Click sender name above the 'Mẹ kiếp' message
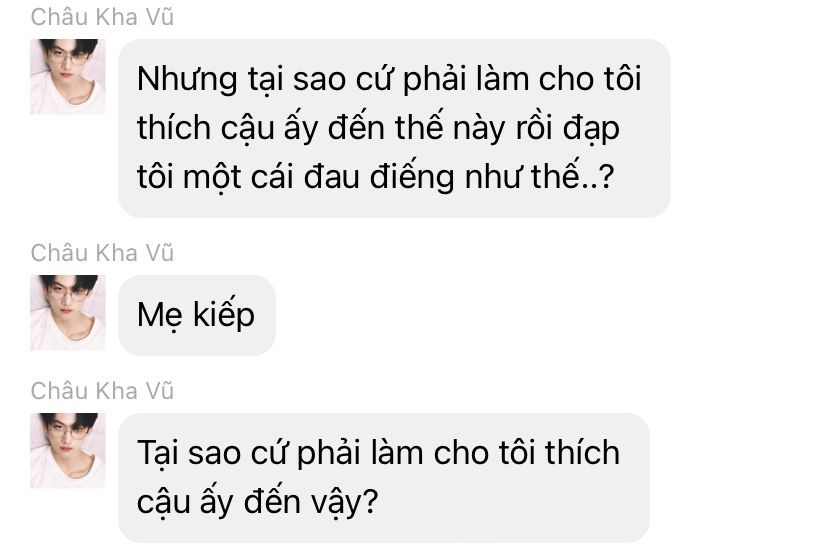 click(102, 253)
